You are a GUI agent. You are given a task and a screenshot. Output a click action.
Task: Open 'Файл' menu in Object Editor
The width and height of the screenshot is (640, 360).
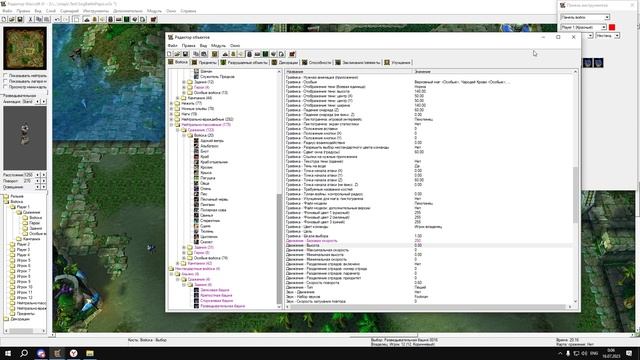172,46
